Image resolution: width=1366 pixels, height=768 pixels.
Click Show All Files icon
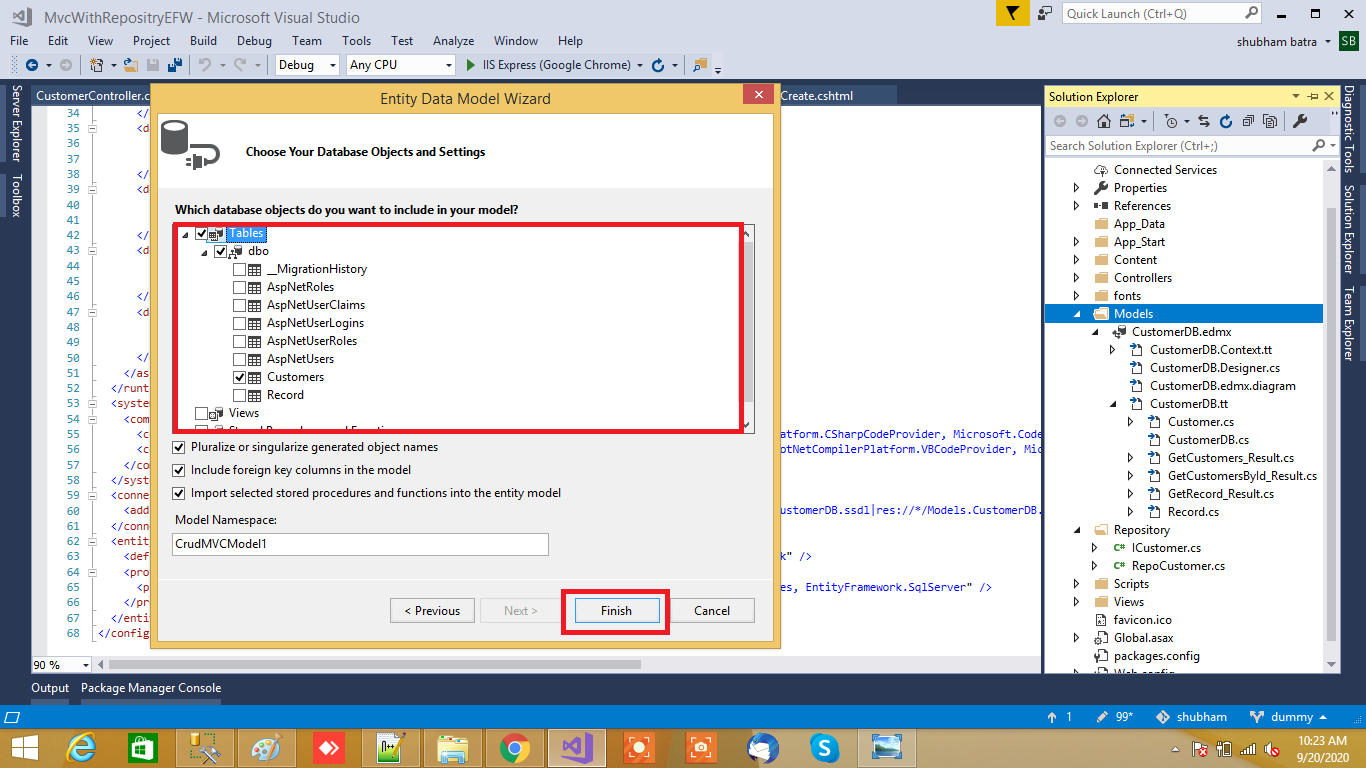1270,121
